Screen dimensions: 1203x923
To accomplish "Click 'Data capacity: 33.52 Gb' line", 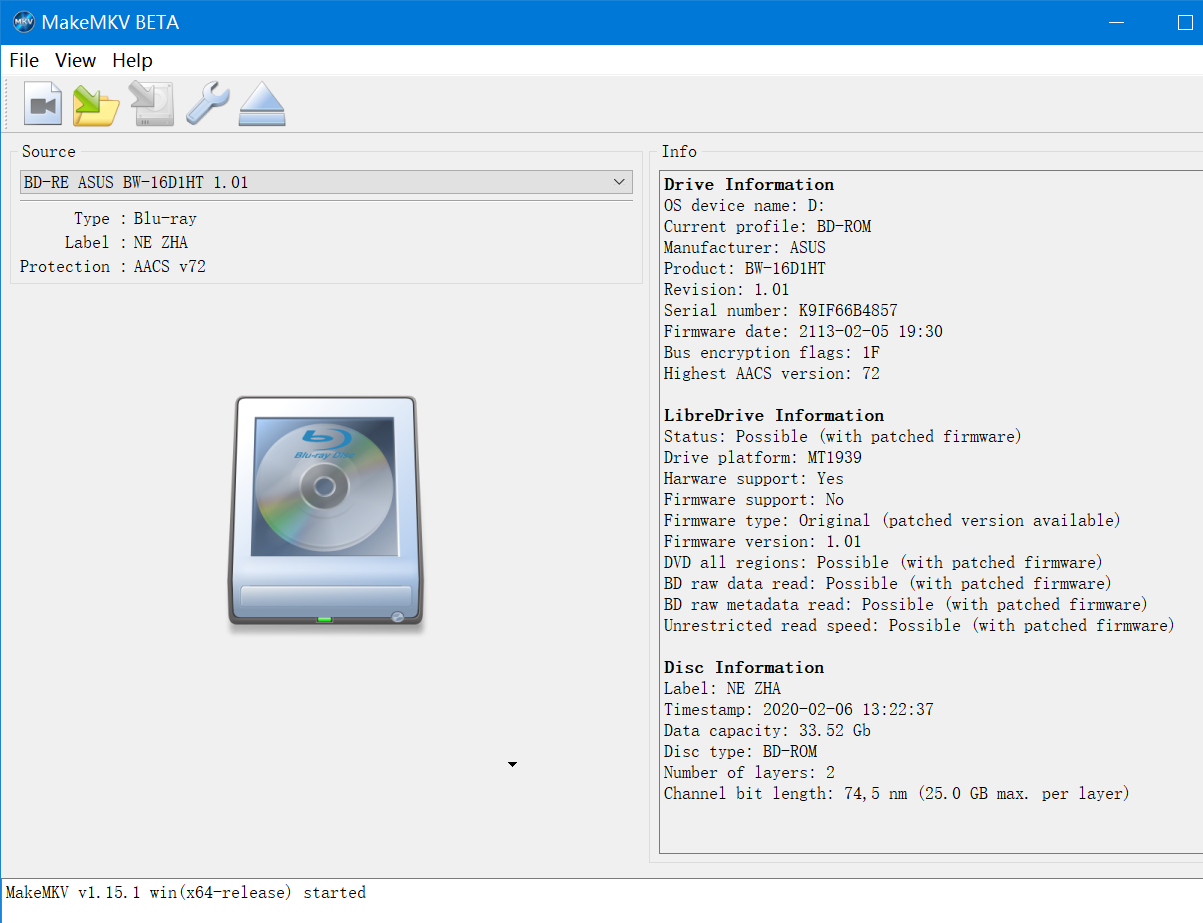I will tap(767, 730).
